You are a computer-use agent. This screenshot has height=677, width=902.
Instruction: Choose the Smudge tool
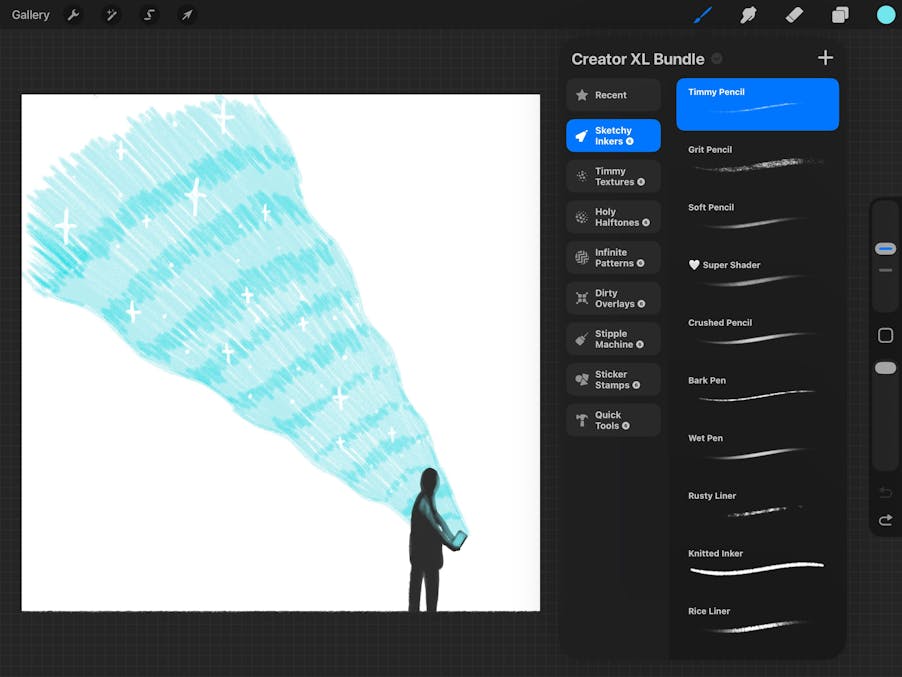coord(748,15)
